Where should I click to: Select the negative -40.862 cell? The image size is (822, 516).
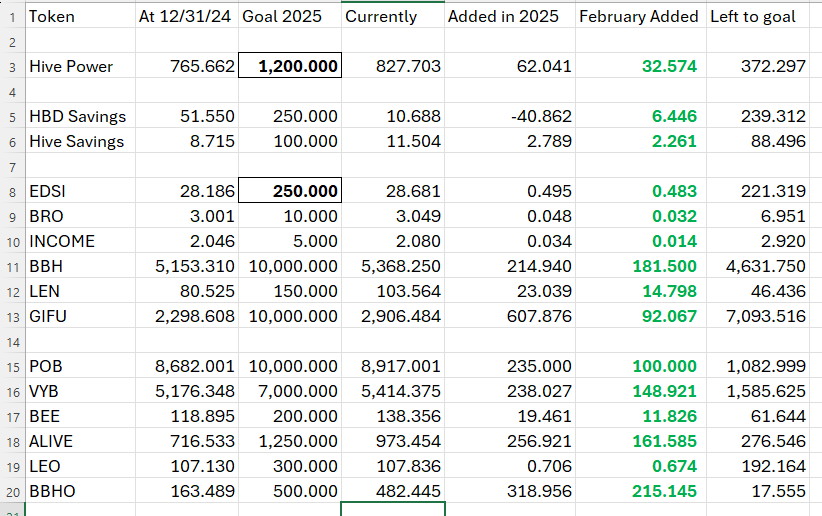click(510, 116)
